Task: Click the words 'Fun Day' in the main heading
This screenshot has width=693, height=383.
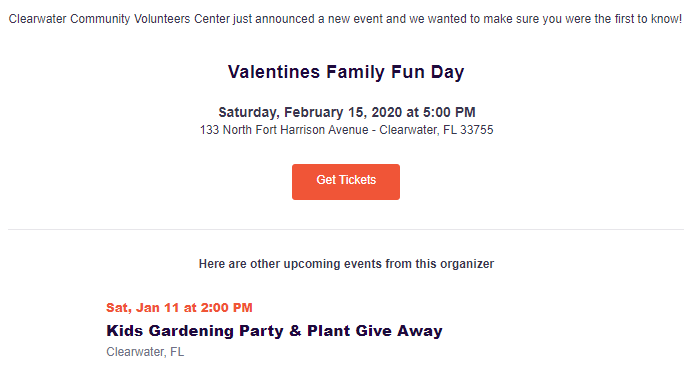Action: 427,72
